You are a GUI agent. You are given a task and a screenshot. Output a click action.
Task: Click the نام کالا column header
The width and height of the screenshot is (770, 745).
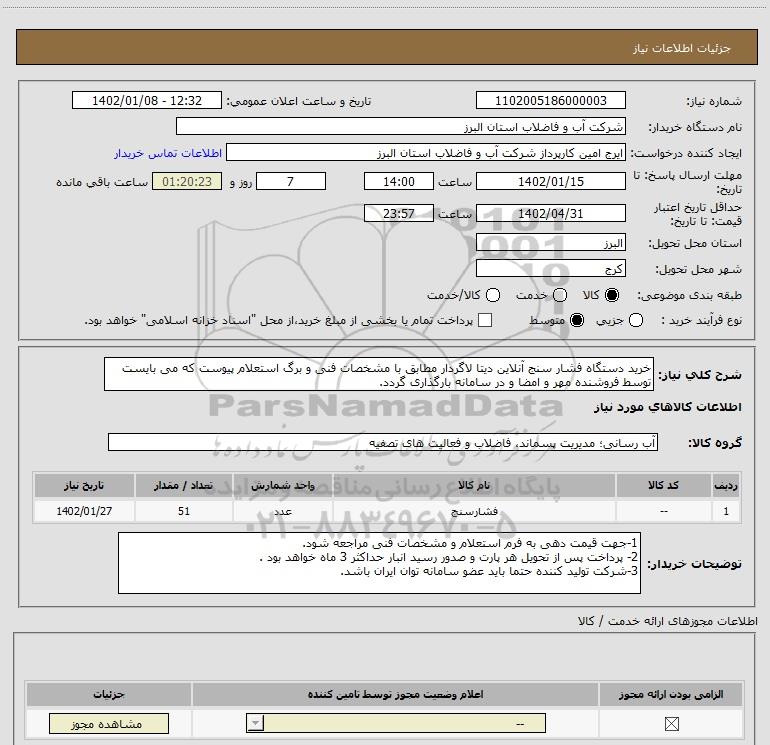[x=474, y=485]
